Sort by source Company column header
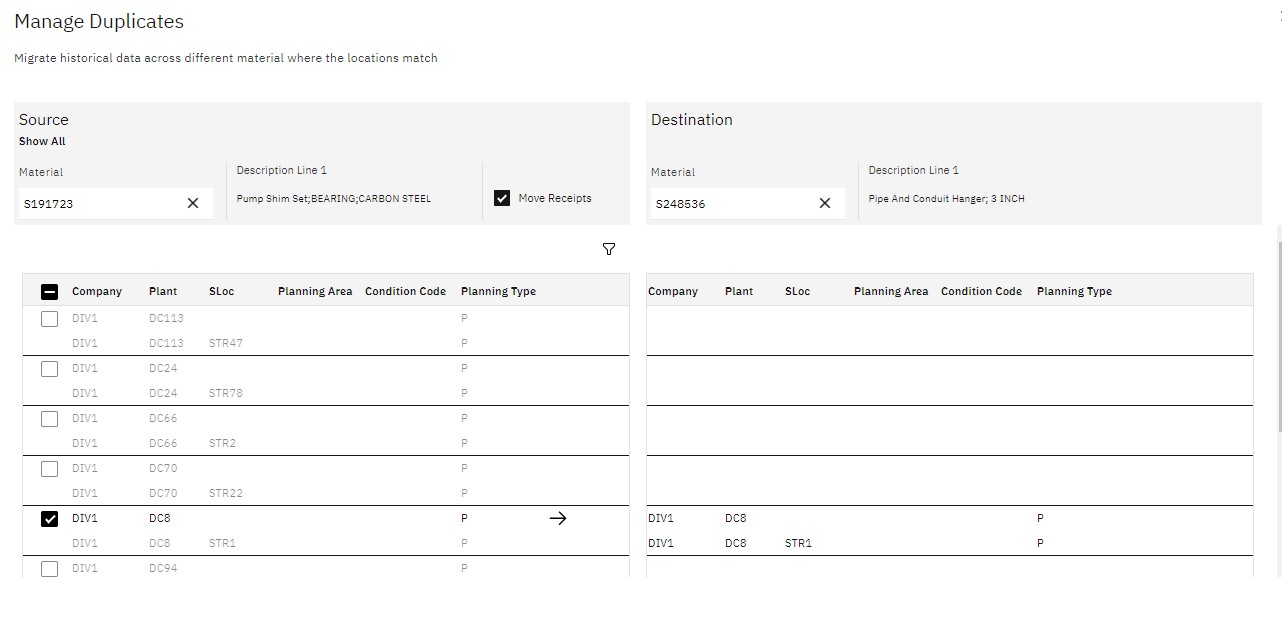 coord(97,291)
